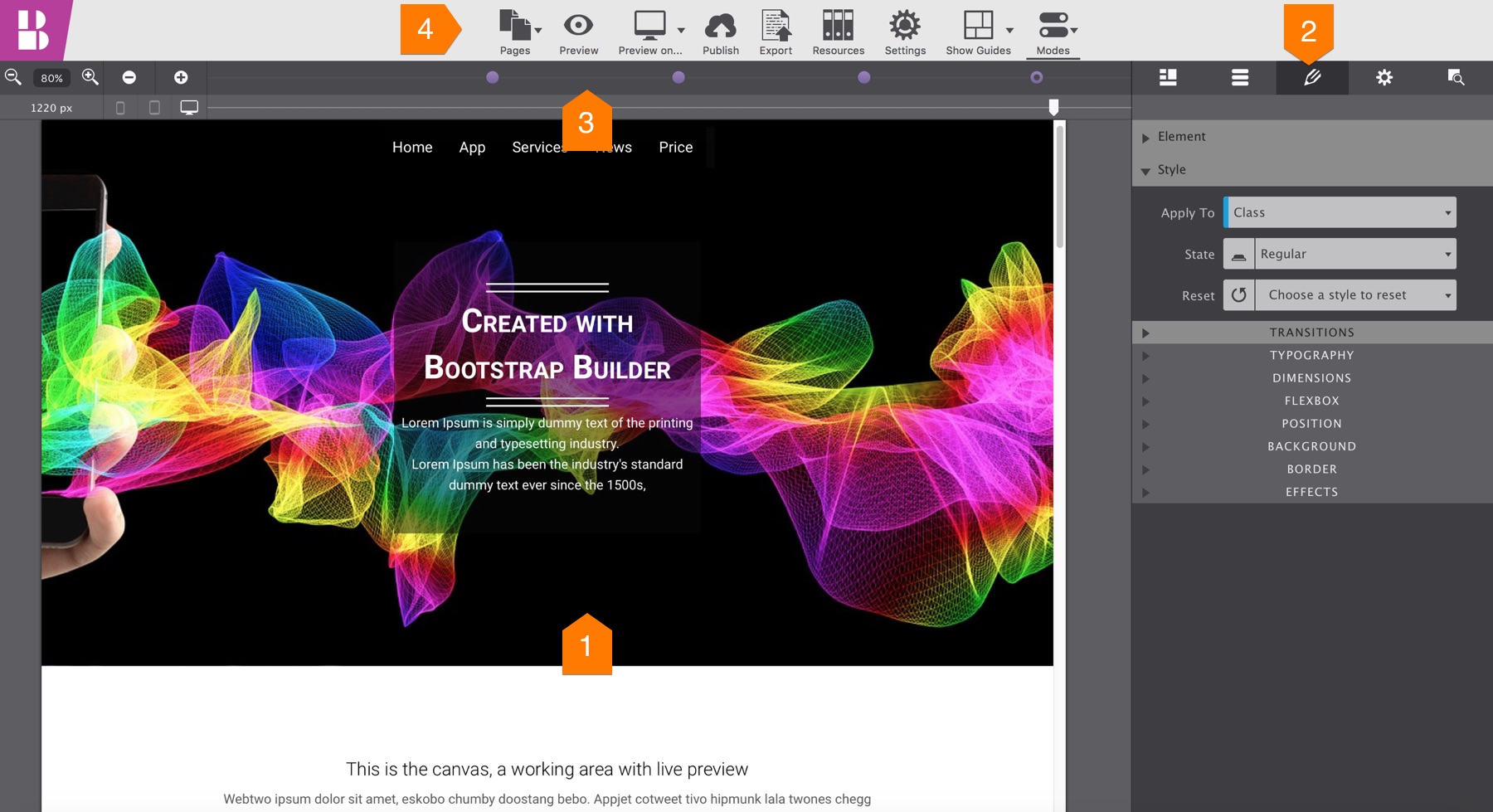
Task: Click the Preview eye icon
Action: coord(578,26)
